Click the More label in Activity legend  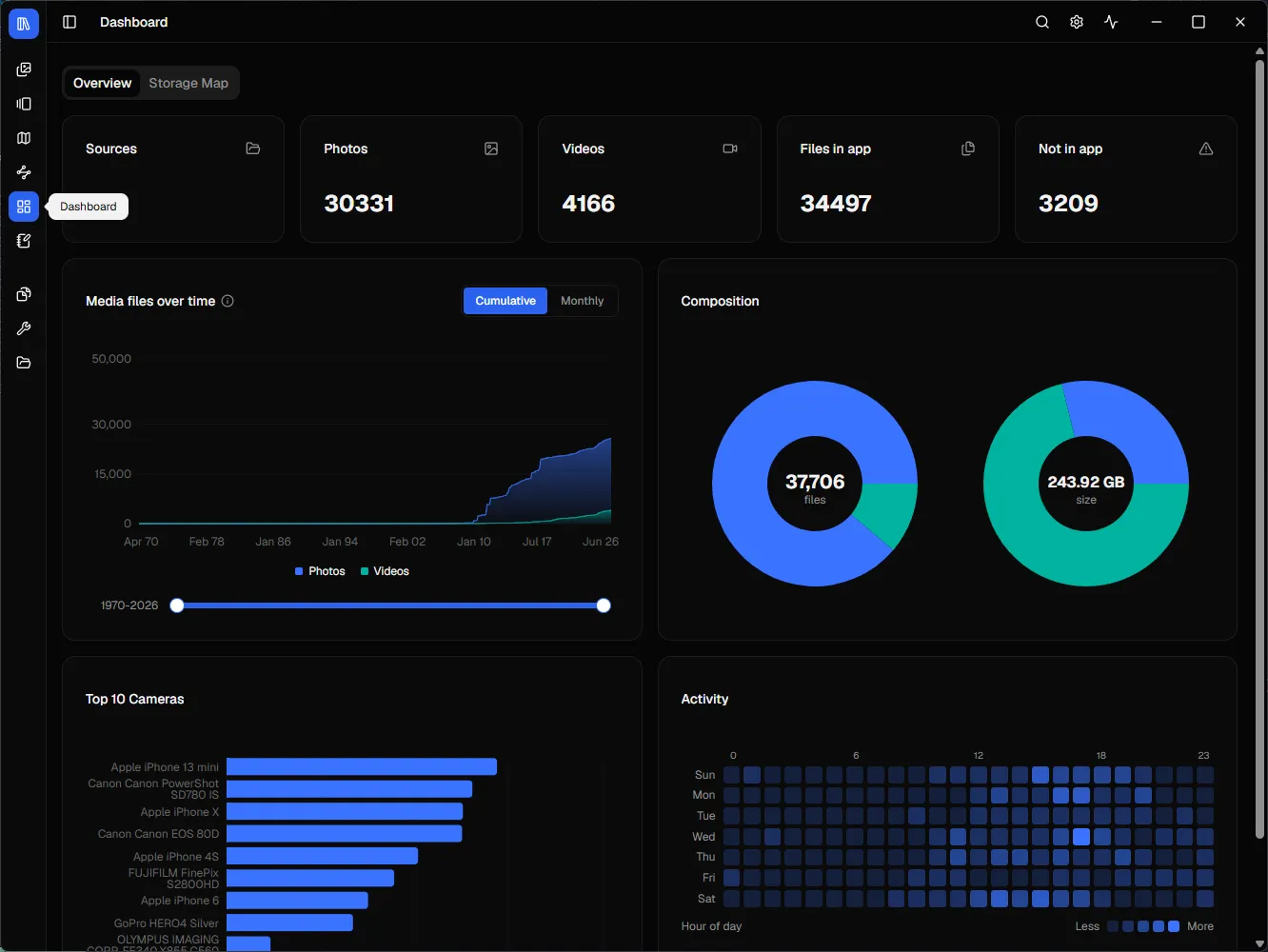pos(1200,926)
